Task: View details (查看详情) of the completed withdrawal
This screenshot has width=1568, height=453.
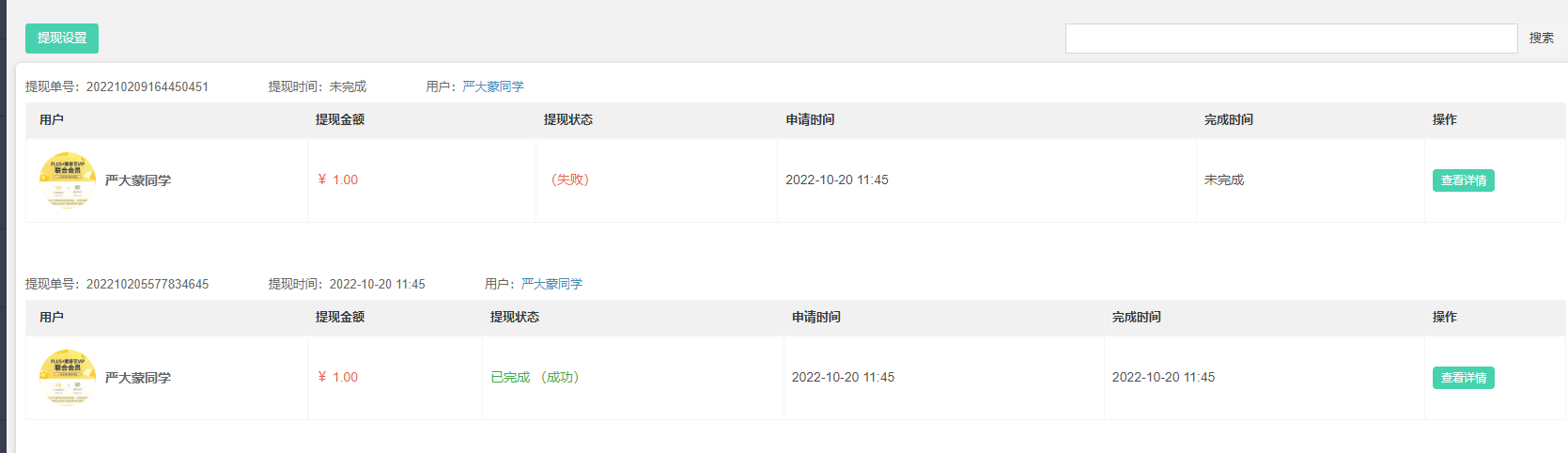Action: (x=1463, y=378)
